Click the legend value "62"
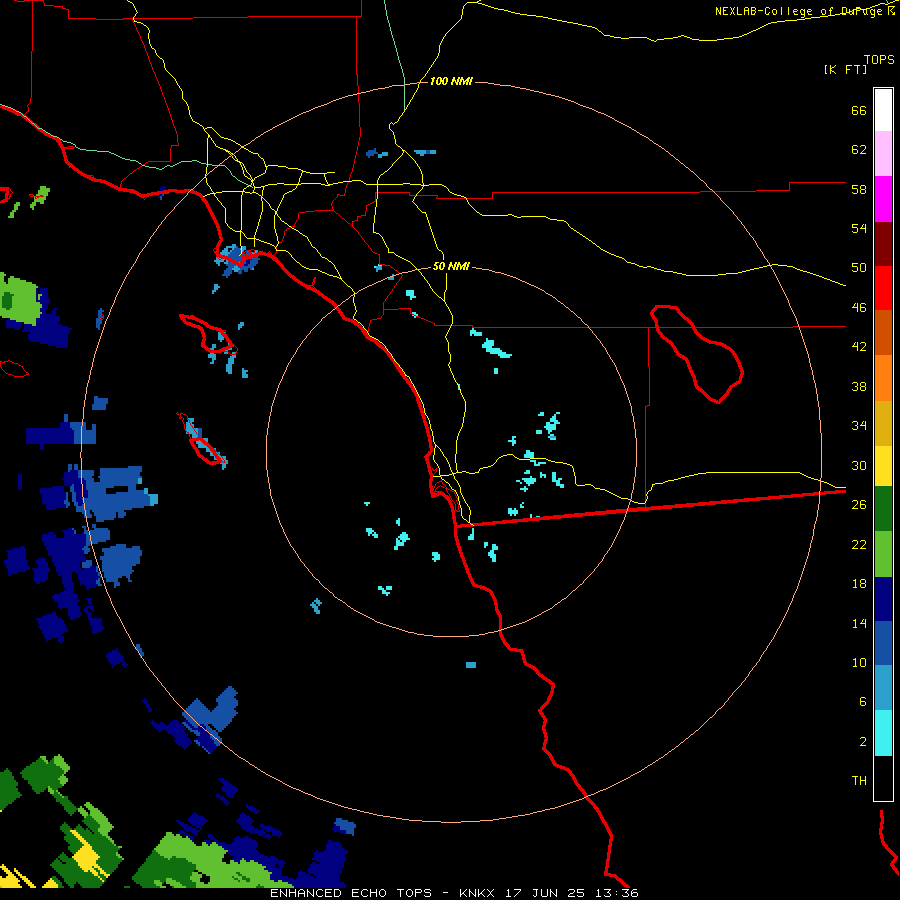900x900 pixels. [x=859, y=150]
